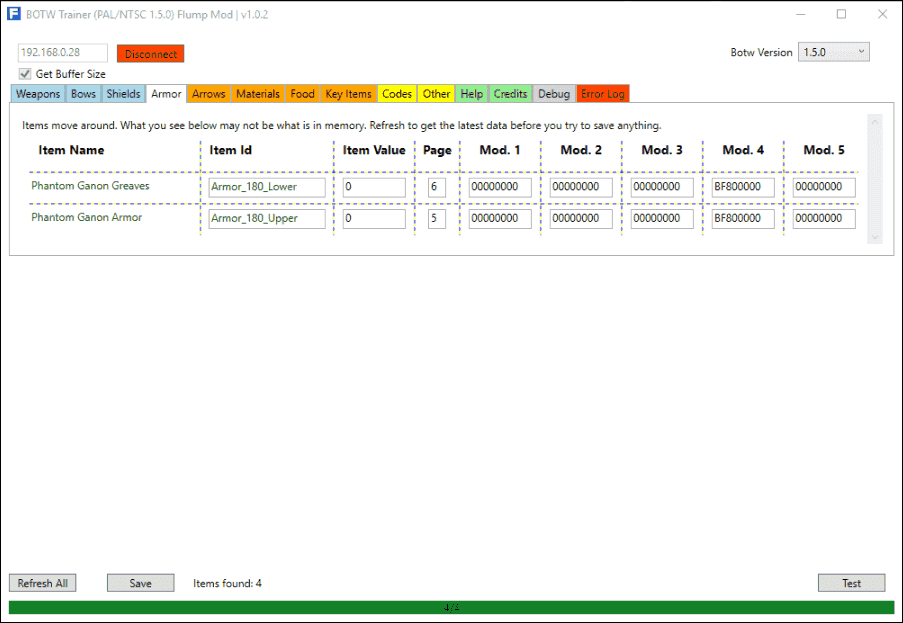Open the Key Items tab
This screenshot has height=623, width=903.
(348, 94)
